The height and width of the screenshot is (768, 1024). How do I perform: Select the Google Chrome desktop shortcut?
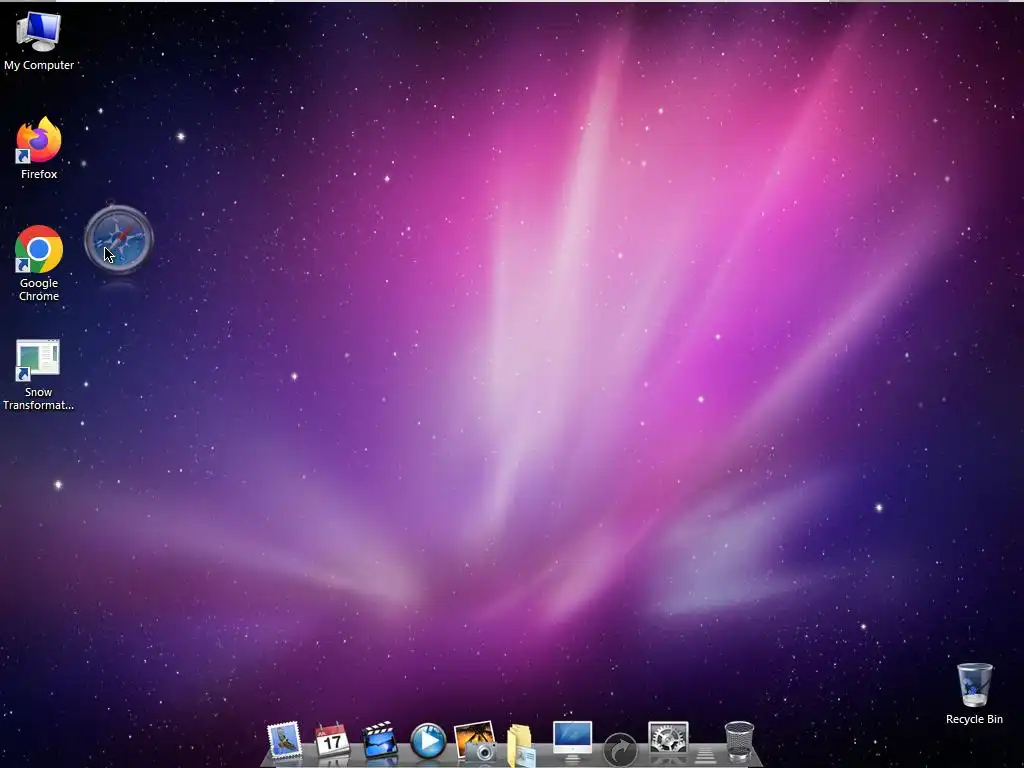click(x=39, y=249)
